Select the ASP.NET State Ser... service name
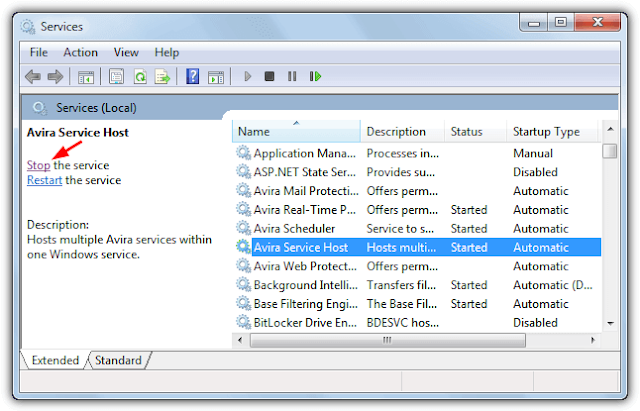The image size is (640, 411). [304, 172]
